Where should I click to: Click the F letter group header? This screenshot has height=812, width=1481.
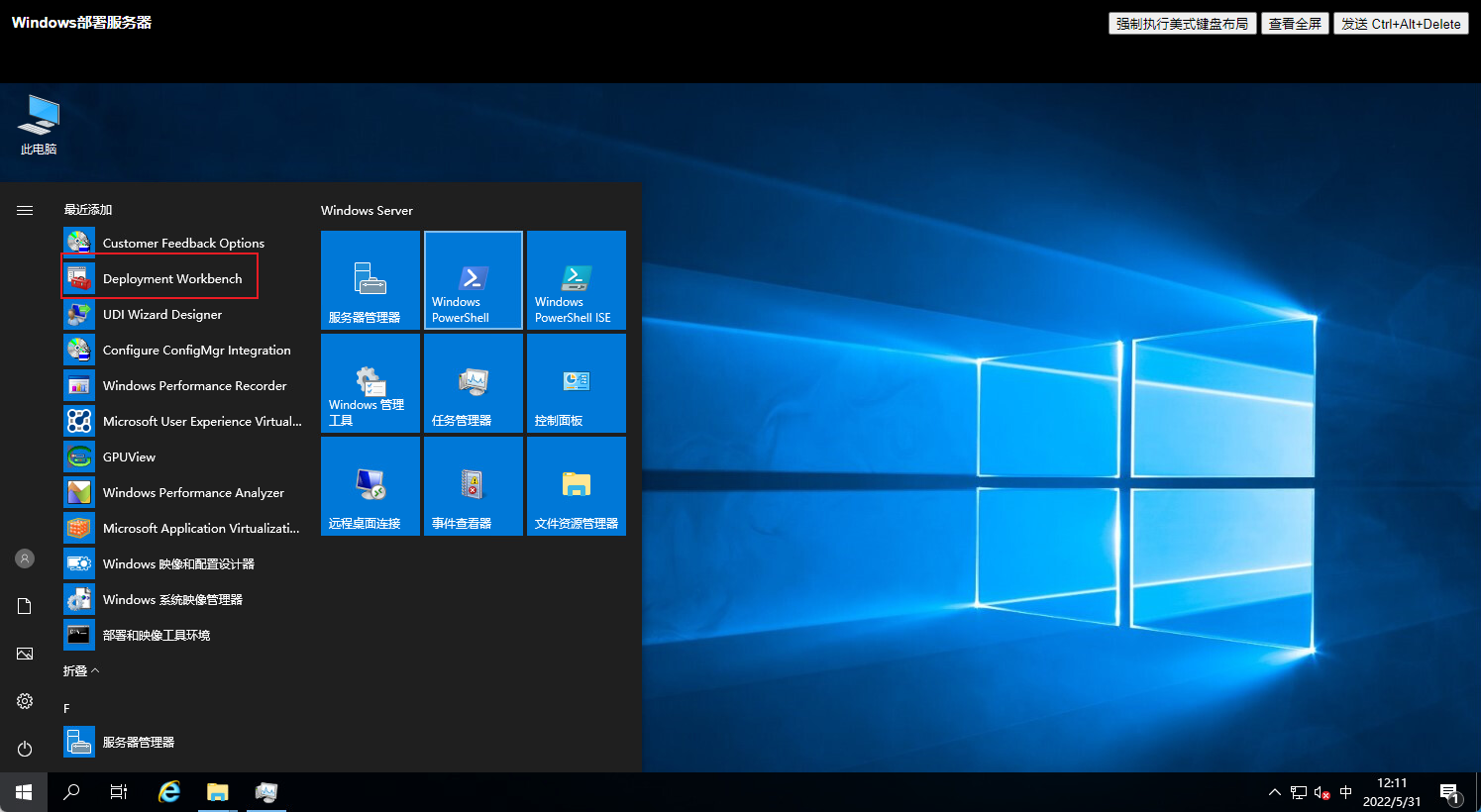pyautogui.click(x=66, y=708)
